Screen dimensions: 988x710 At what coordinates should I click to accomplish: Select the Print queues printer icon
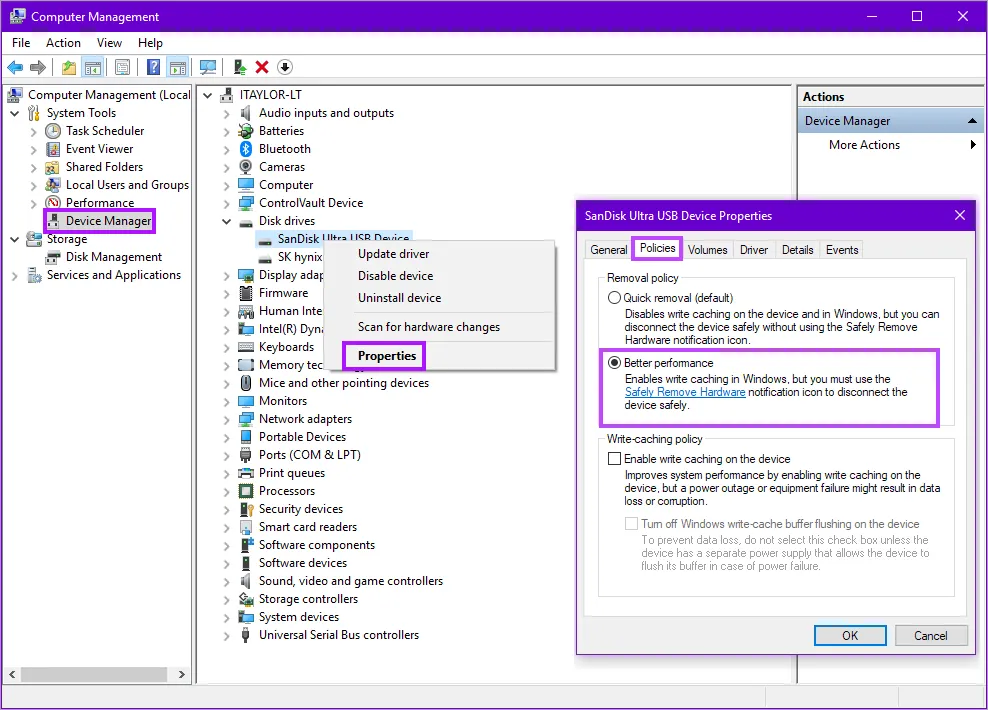(246, 473)
